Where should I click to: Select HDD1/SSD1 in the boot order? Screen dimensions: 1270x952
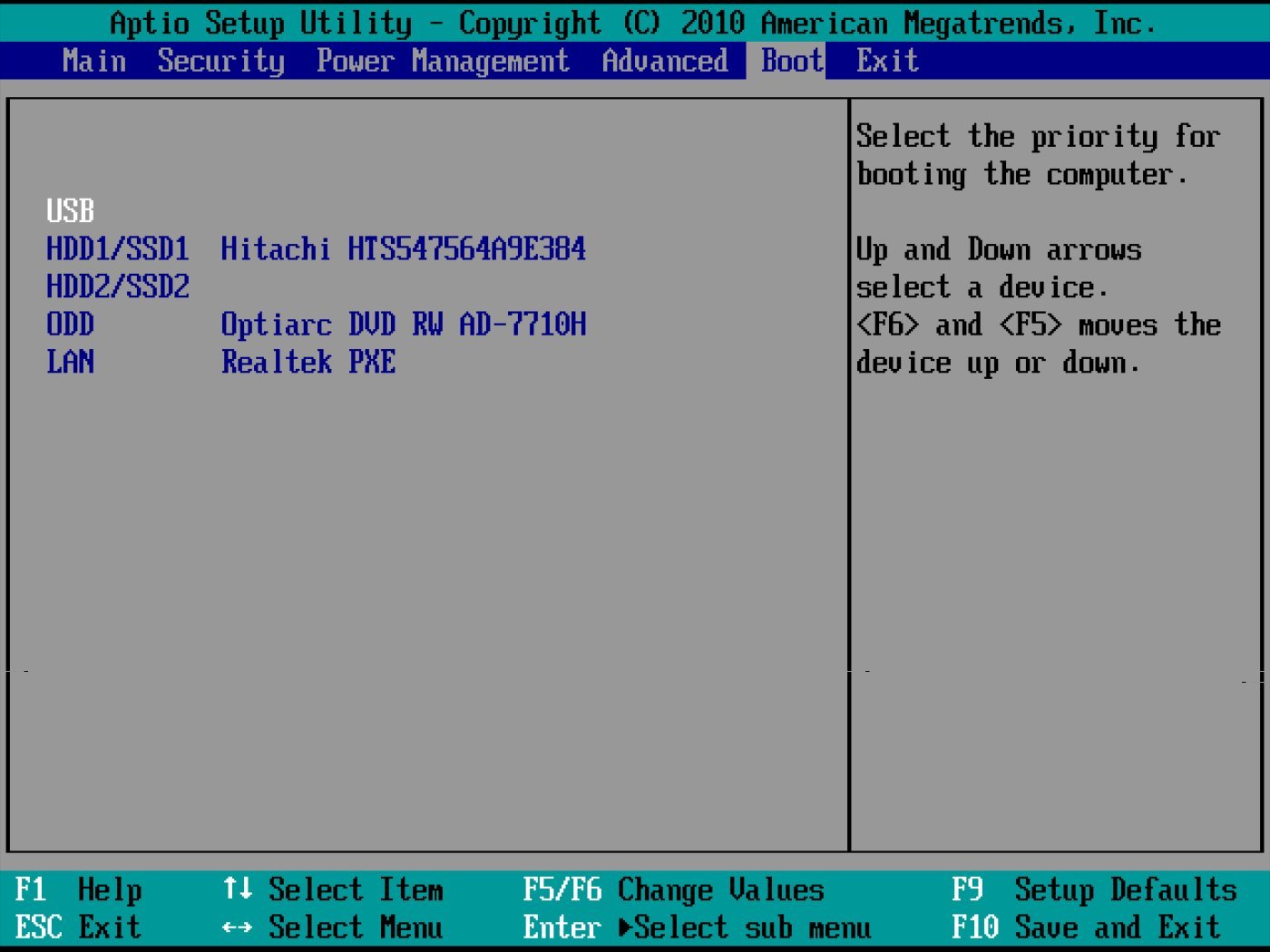click(118, 248)
